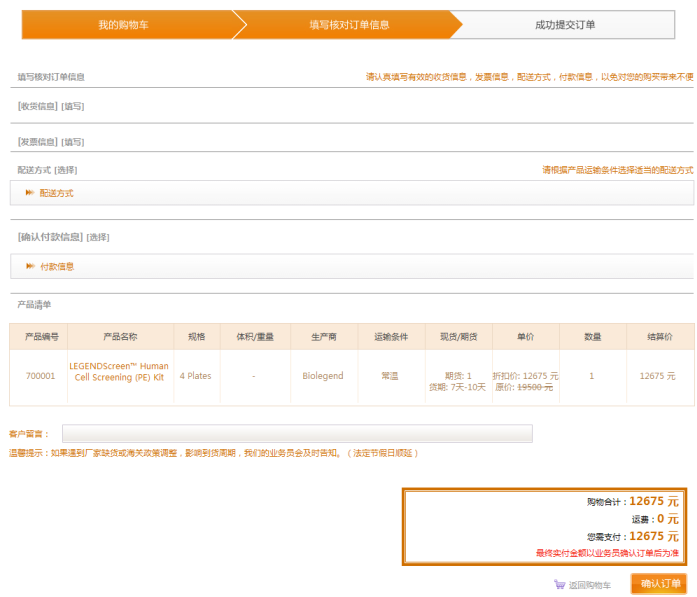Go to the 我的购物车 step
The image size is (697, 597).
pyautogui.click(x=124, y=25)
